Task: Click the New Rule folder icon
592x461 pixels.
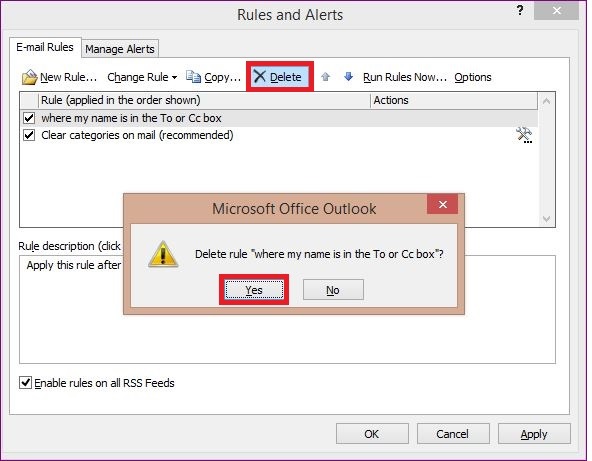Action: [x=29, y=77]
